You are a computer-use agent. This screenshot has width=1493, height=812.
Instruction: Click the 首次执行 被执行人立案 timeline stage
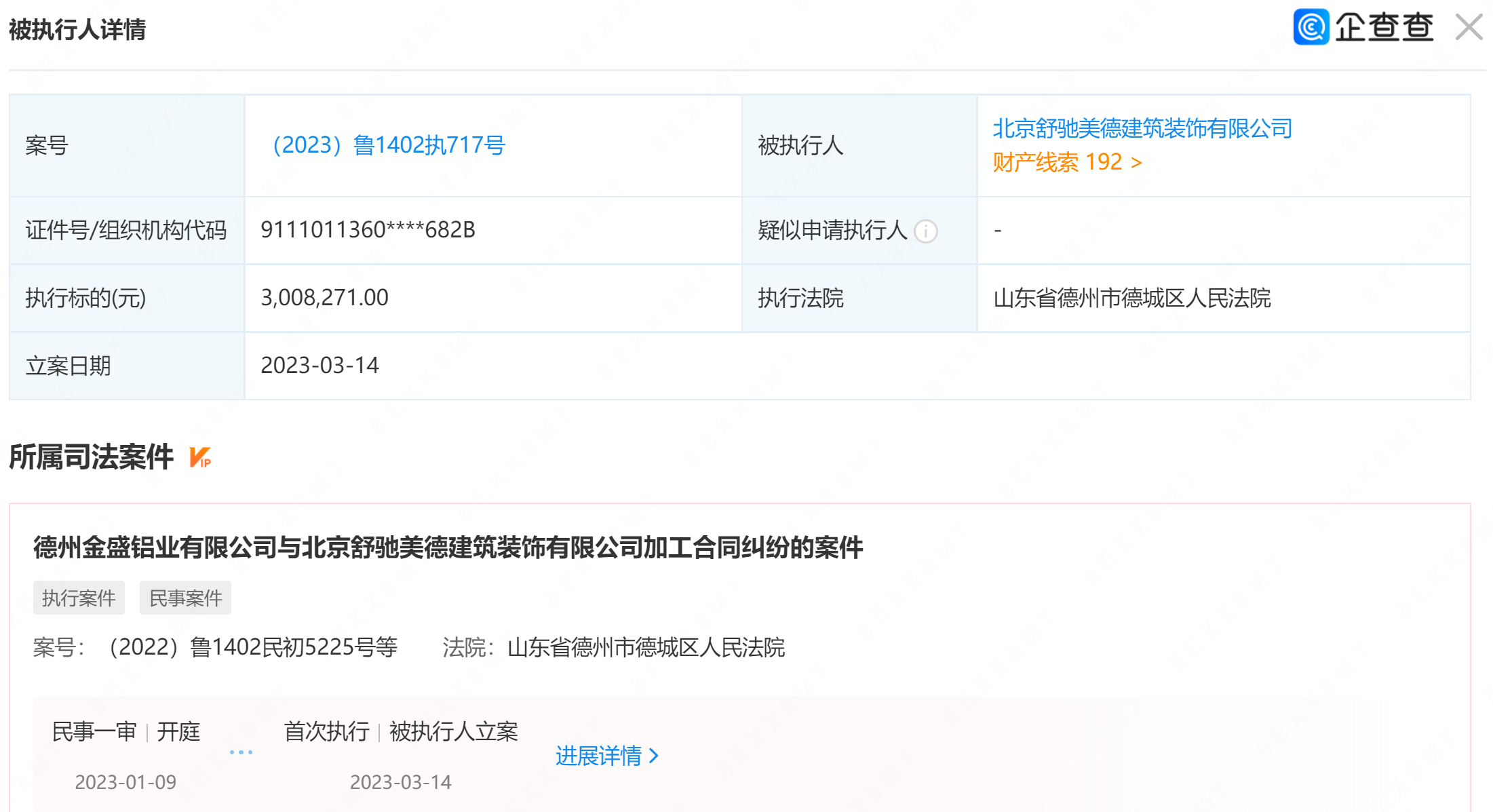pyautogui.click(x=400, y=732)
